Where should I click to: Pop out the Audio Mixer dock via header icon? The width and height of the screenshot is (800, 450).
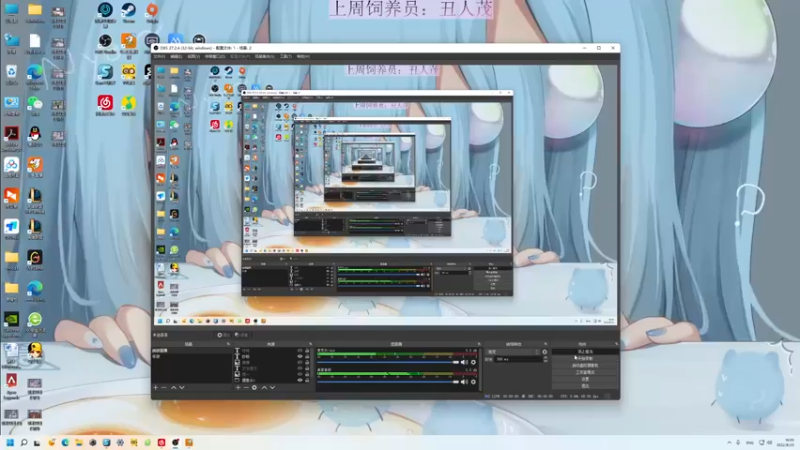[x=479, y=344]
